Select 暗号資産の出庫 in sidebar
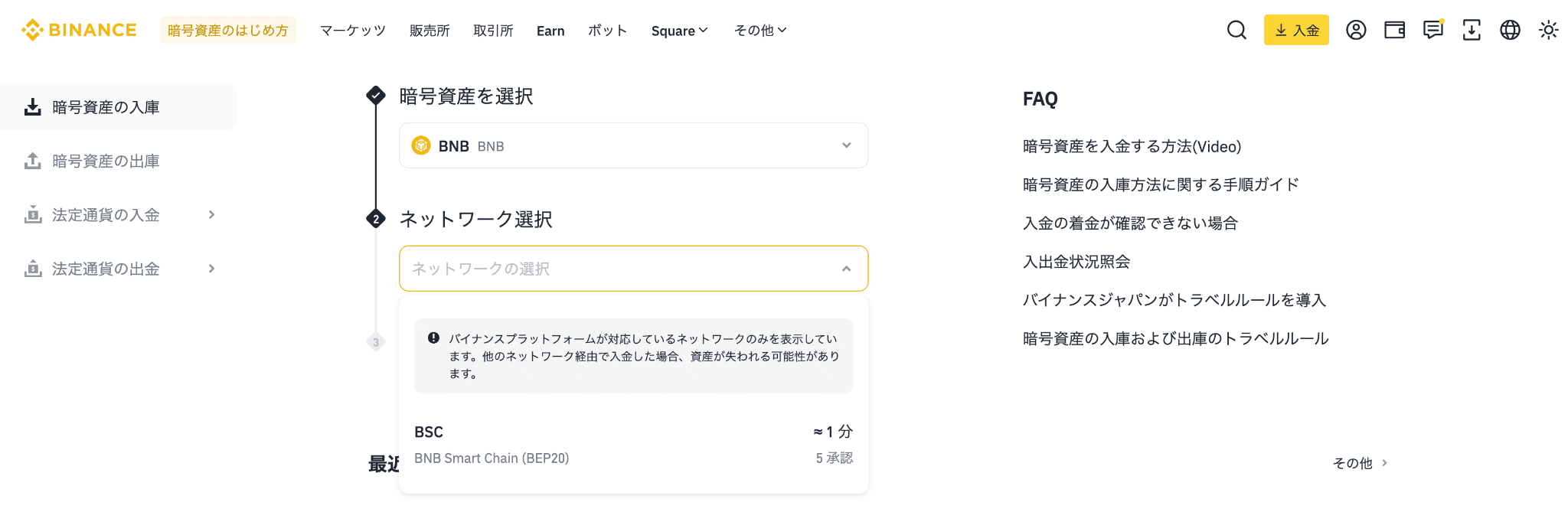The image size is (1568, 512). (106, 161)
